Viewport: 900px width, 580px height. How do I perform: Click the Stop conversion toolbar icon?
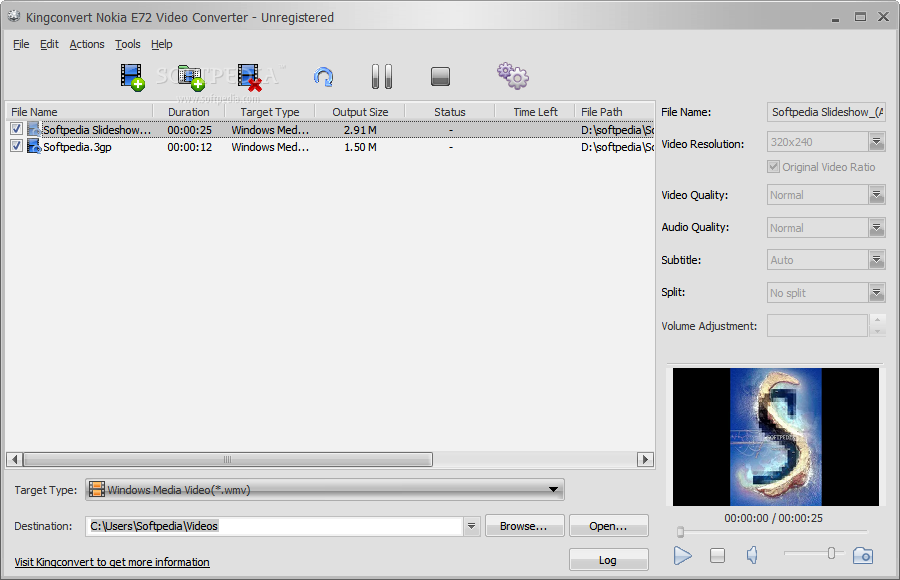pos(440,76)
